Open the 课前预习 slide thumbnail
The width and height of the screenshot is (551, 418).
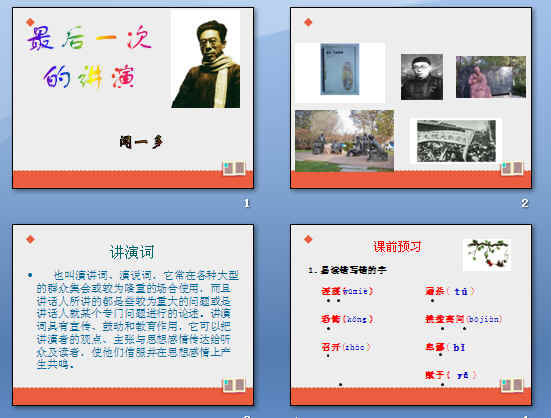point(411,315)
